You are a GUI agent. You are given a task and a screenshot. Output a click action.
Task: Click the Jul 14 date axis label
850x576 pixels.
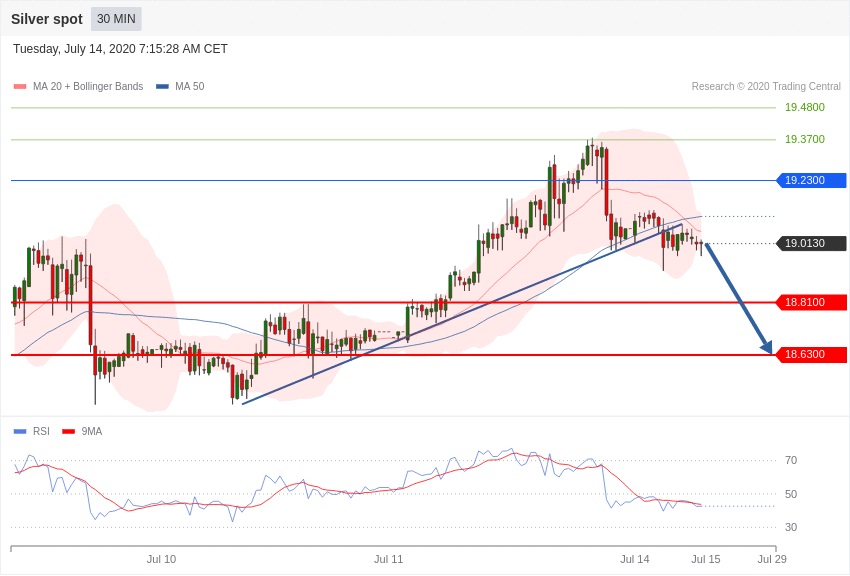(634, 559)
